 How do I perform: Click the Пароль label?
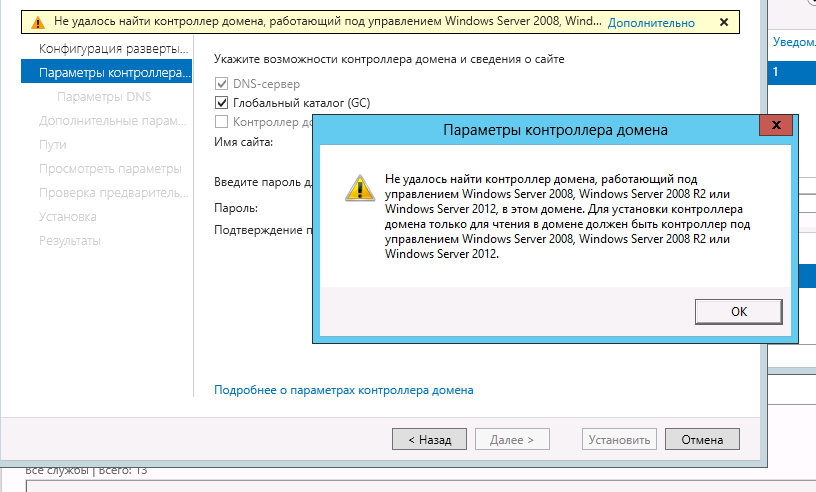click(x=236, y=208)
